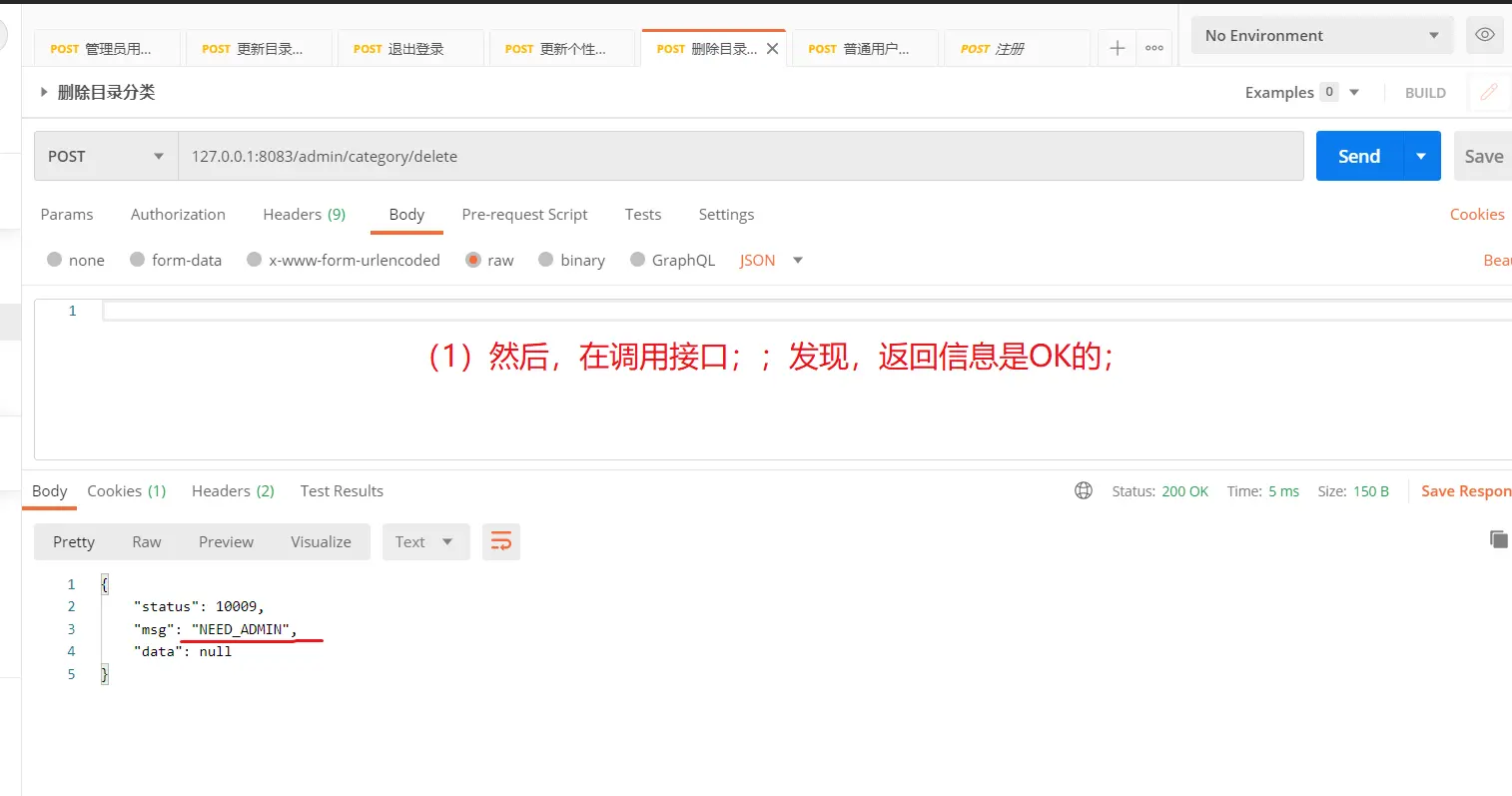
Task: Select the none body type radio
Action: (55, 260)
